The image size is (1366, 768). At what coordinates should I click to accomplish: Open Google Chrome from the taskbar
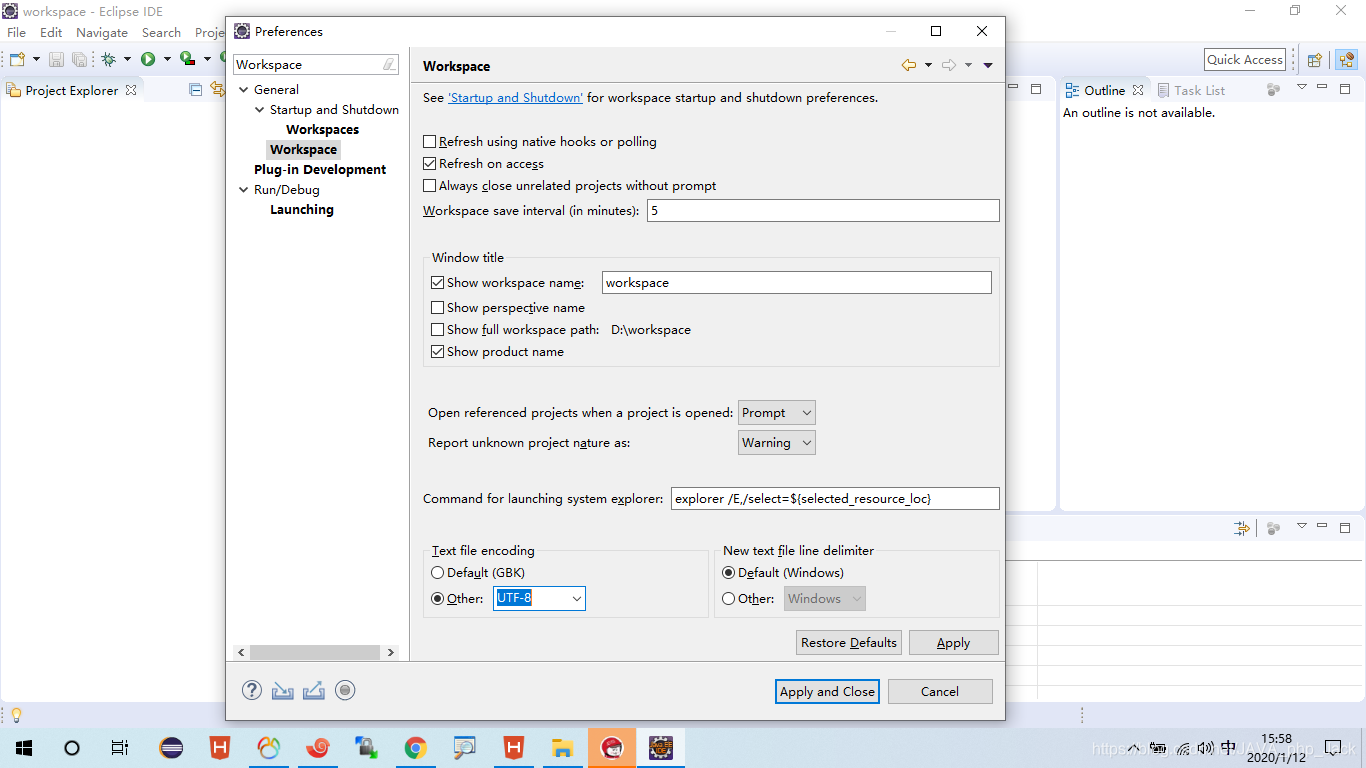point(416,747)
